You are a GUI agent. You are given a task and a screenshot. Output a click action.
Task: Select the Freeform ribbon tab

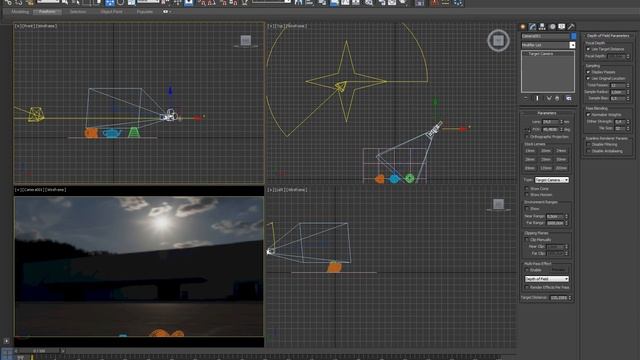point(47,12)
